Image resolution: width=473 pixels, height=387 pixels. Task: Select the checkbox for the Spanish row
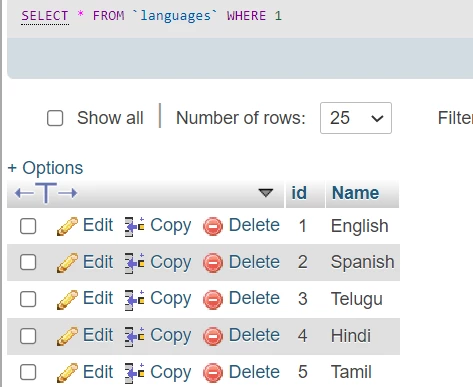[28, 262]
